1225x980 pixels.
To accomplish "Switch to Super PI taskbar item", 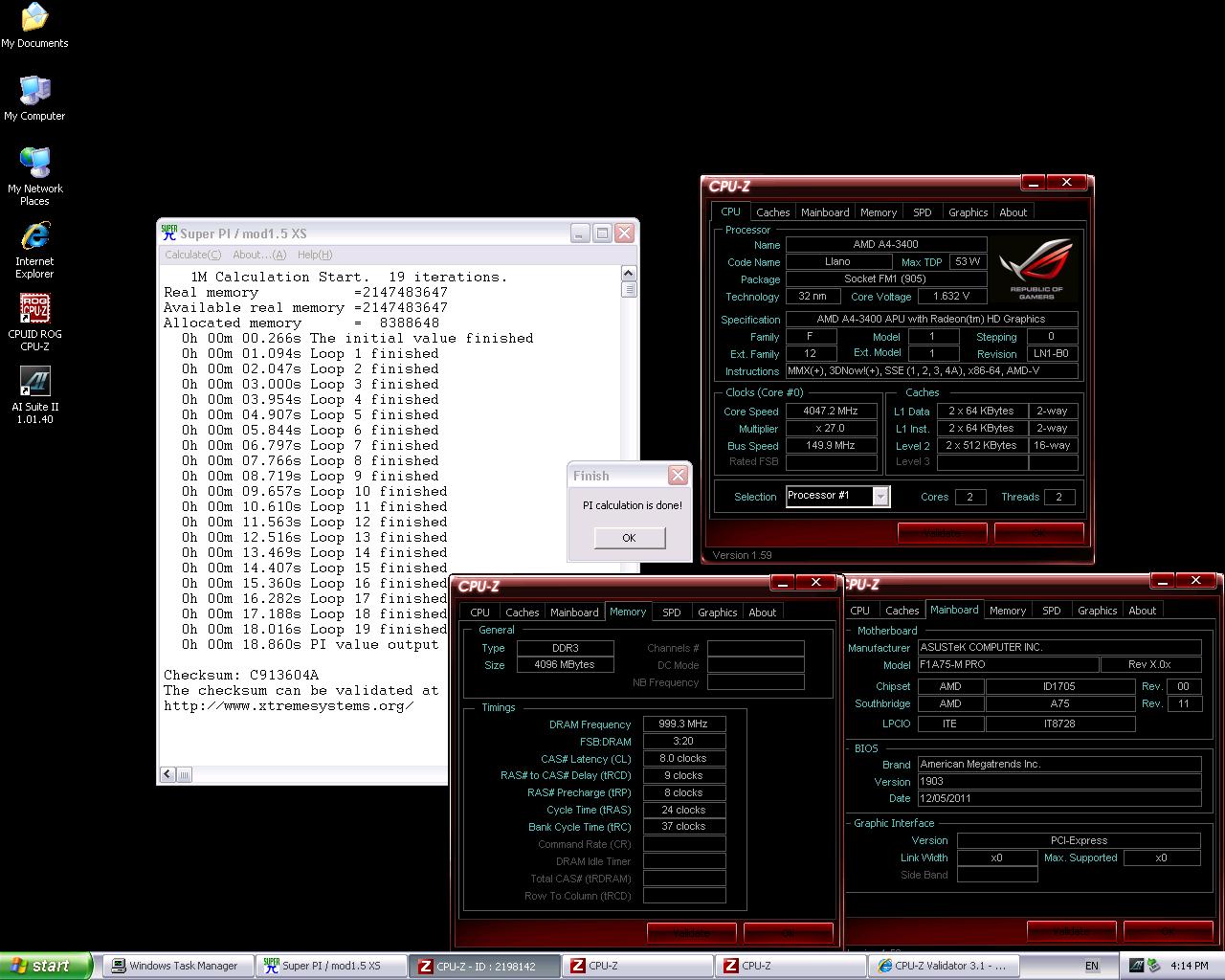I will 331,966.
